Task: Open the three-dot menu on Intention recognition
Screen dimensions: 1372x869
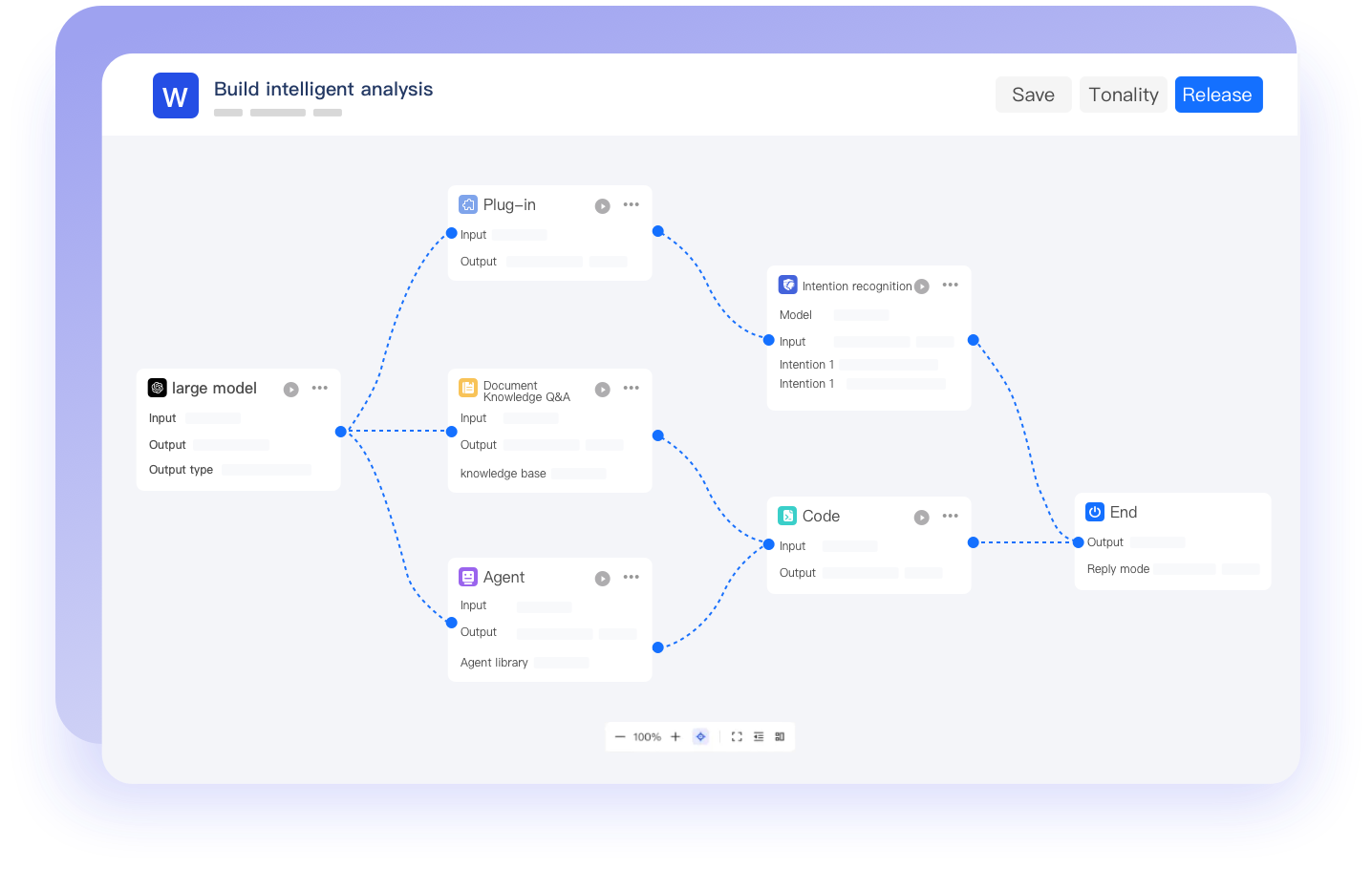Action: click(950, 286)
